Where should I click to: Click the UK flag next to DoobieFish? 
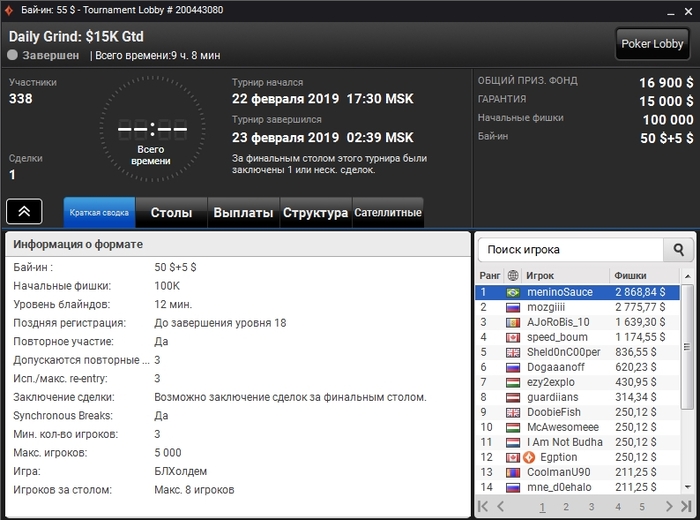tap(512, 412)
